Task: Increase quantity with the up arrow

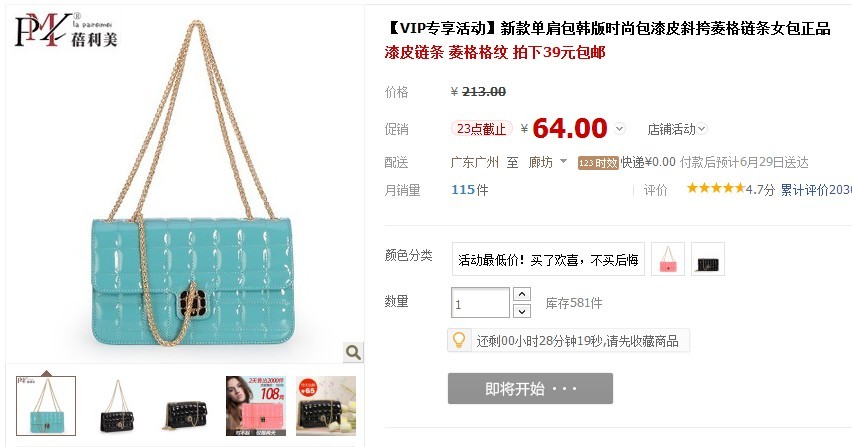Action: (x=522, y=294)
